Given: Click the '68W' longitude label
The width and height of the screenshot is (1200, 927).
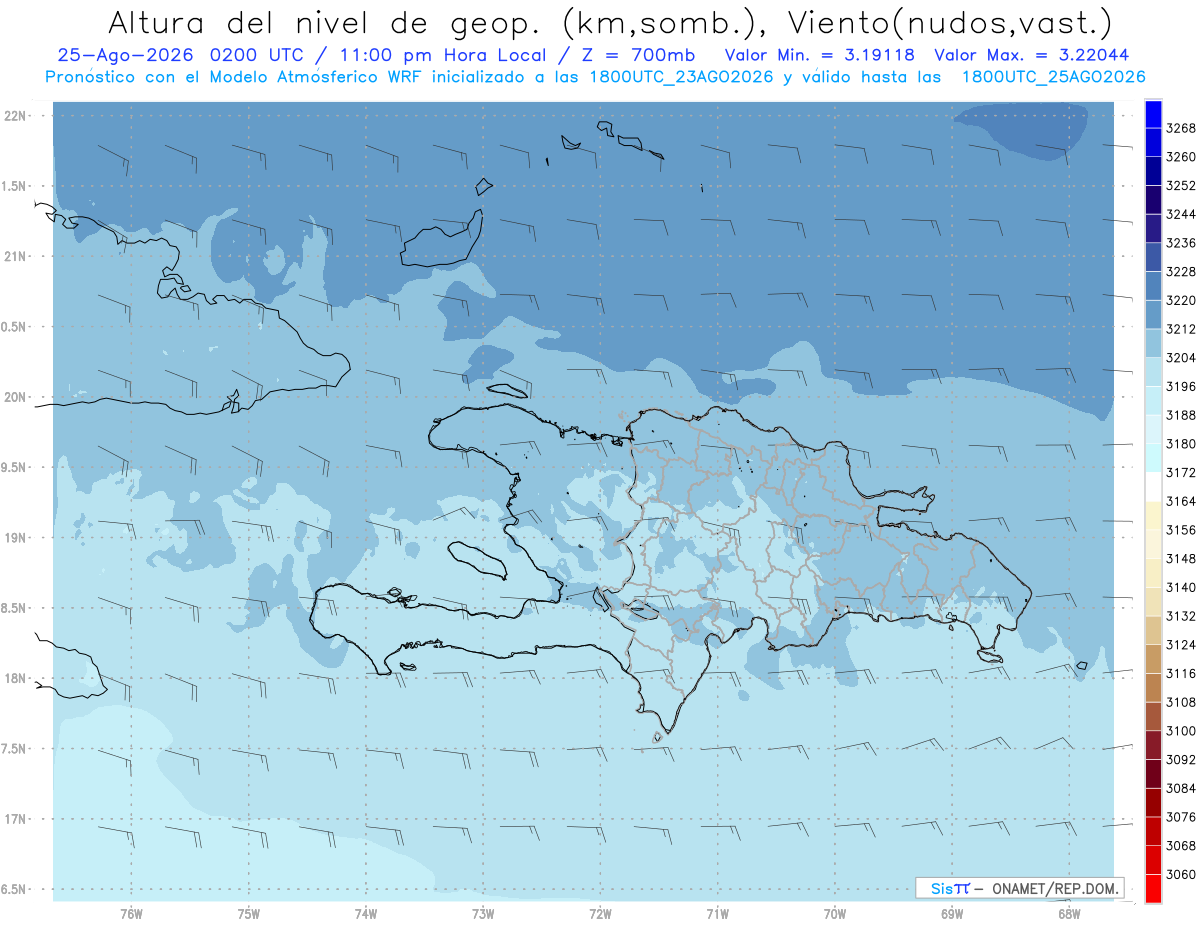Looking at the screenshot, I should click(x=1069, y=913).
